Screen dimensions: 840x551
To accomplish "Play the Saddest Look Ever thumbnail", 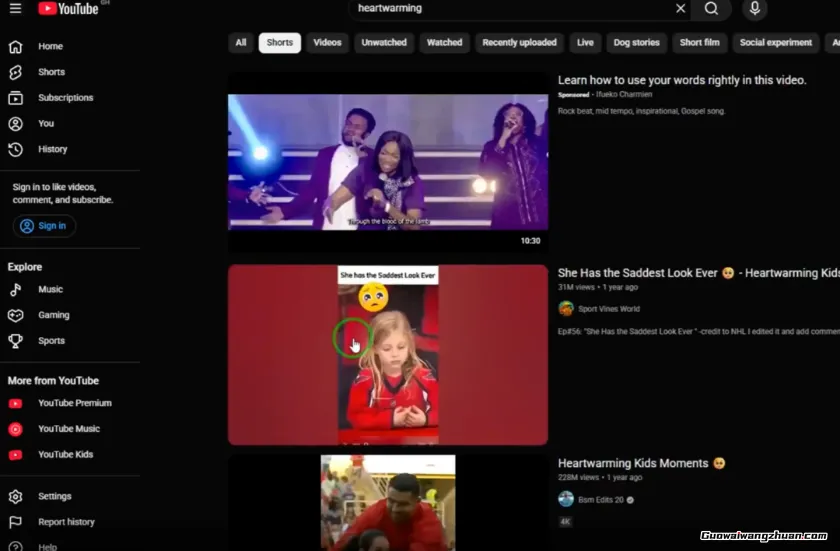I will click(388, 355).
